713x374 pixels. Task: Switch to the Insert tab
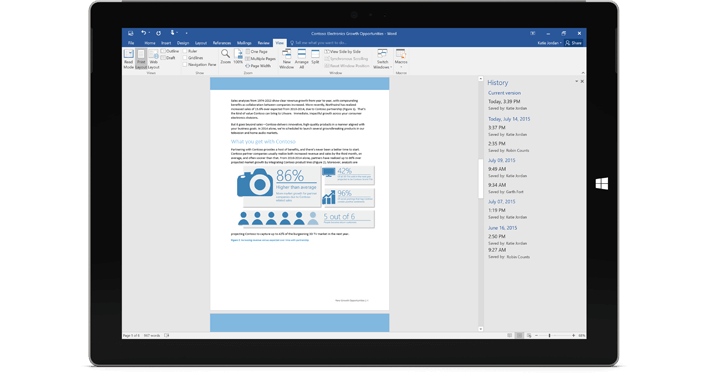166,43
